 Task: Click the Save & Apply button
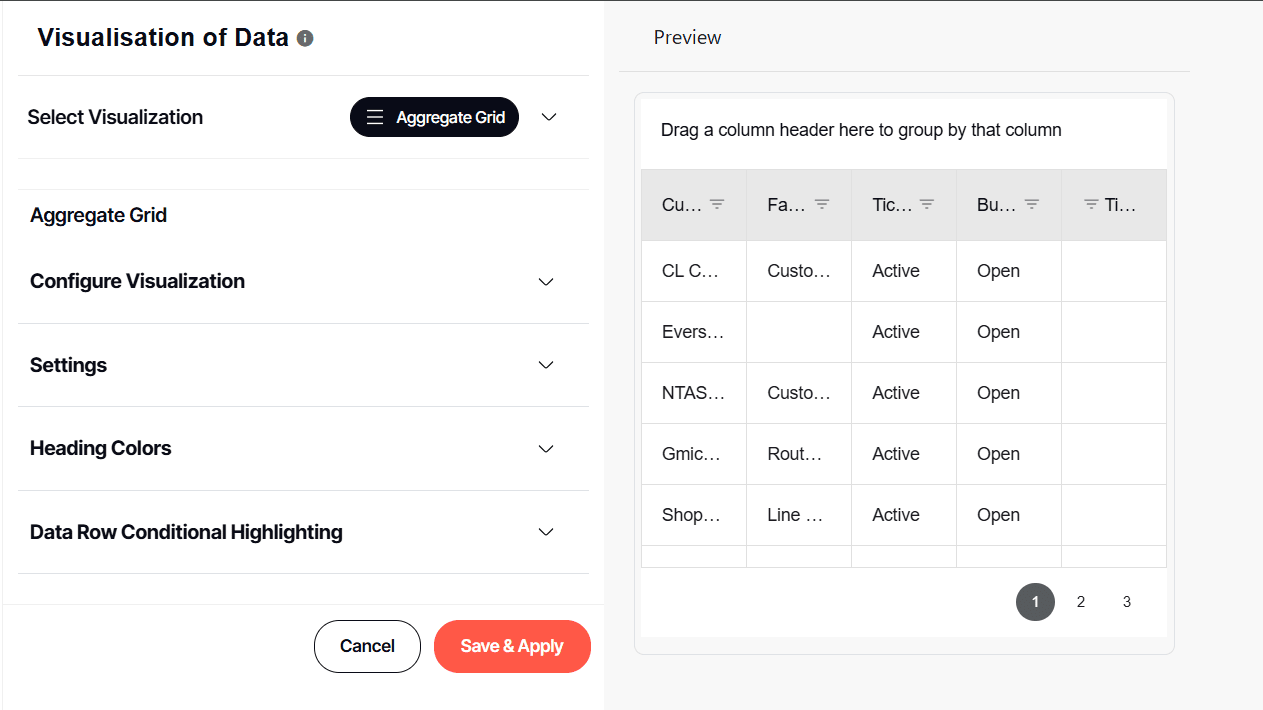tap(512, 646)
